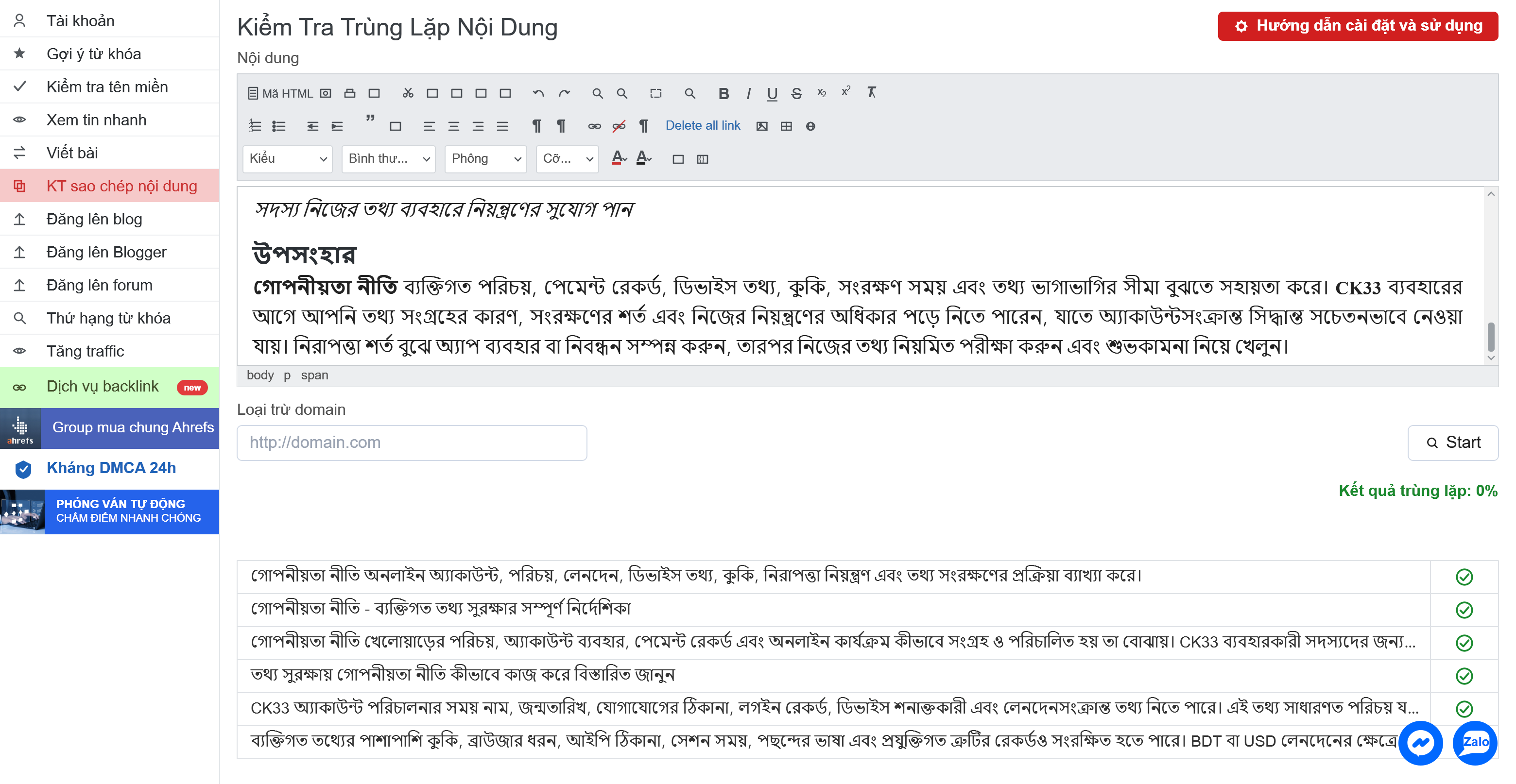Open the Cỡ font size dropdown
Screen dimensions: 1516x784
568,159
